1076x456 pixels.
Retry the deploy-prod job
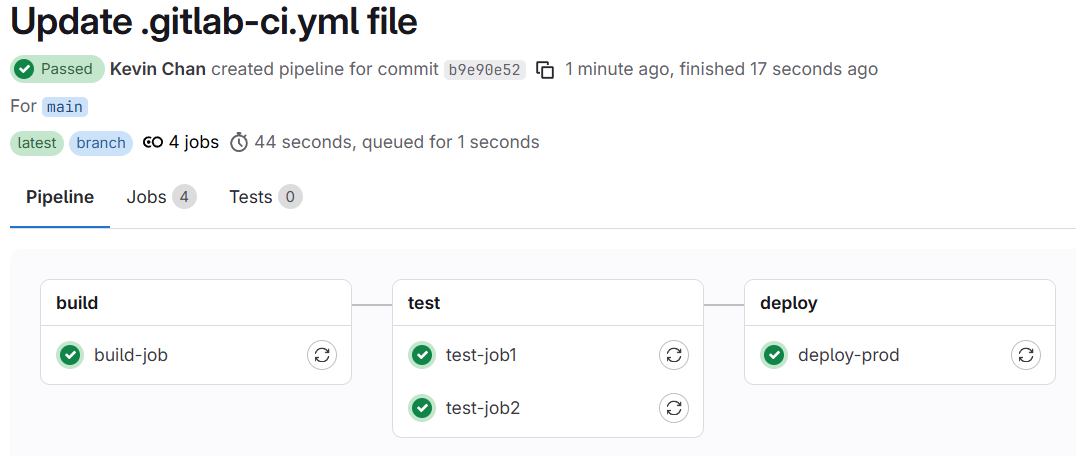tap(1026, 354)
